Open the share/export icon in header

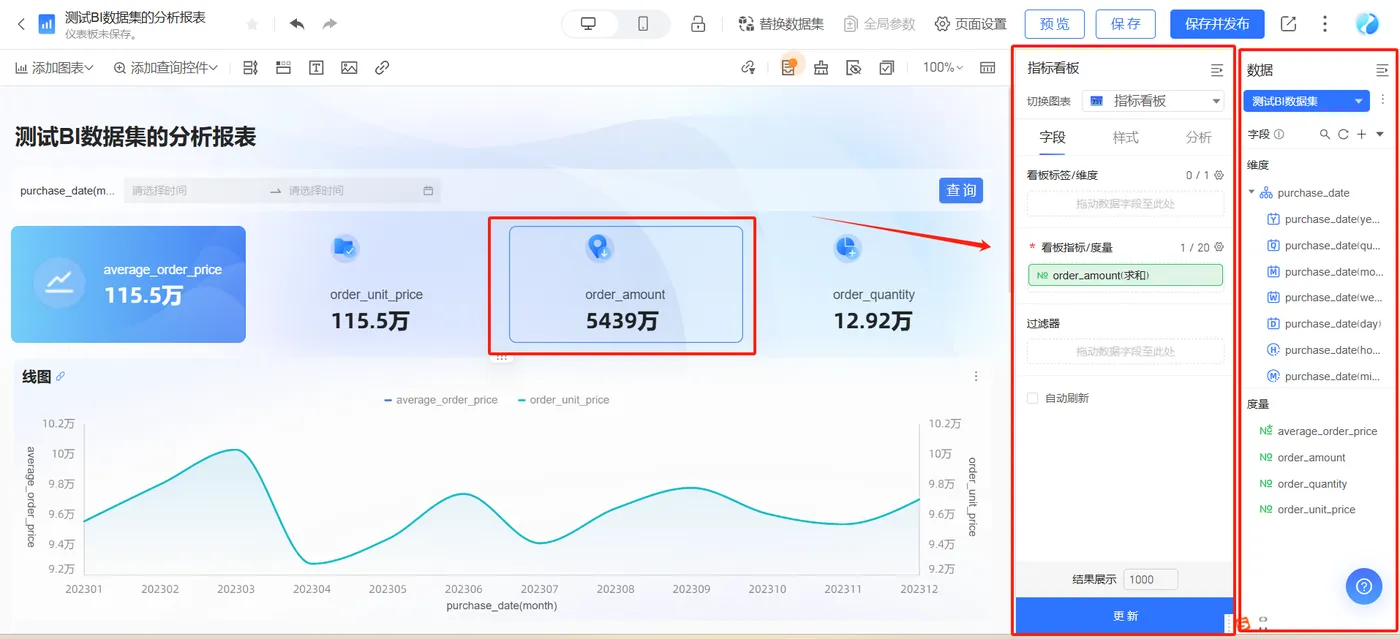tap(1288, 24)
